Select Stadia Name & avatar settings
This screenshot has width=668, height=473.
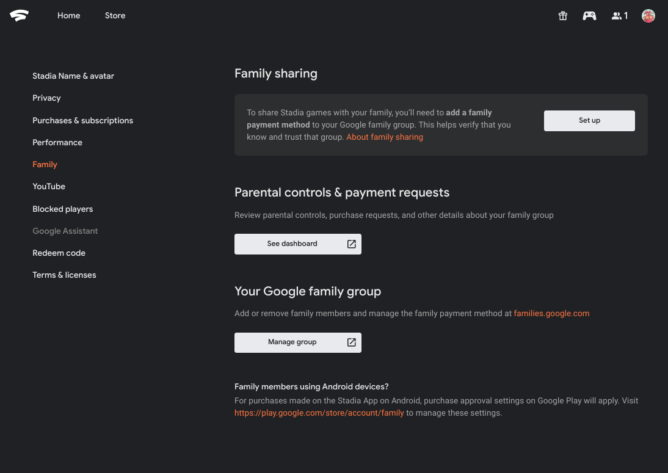72,76
